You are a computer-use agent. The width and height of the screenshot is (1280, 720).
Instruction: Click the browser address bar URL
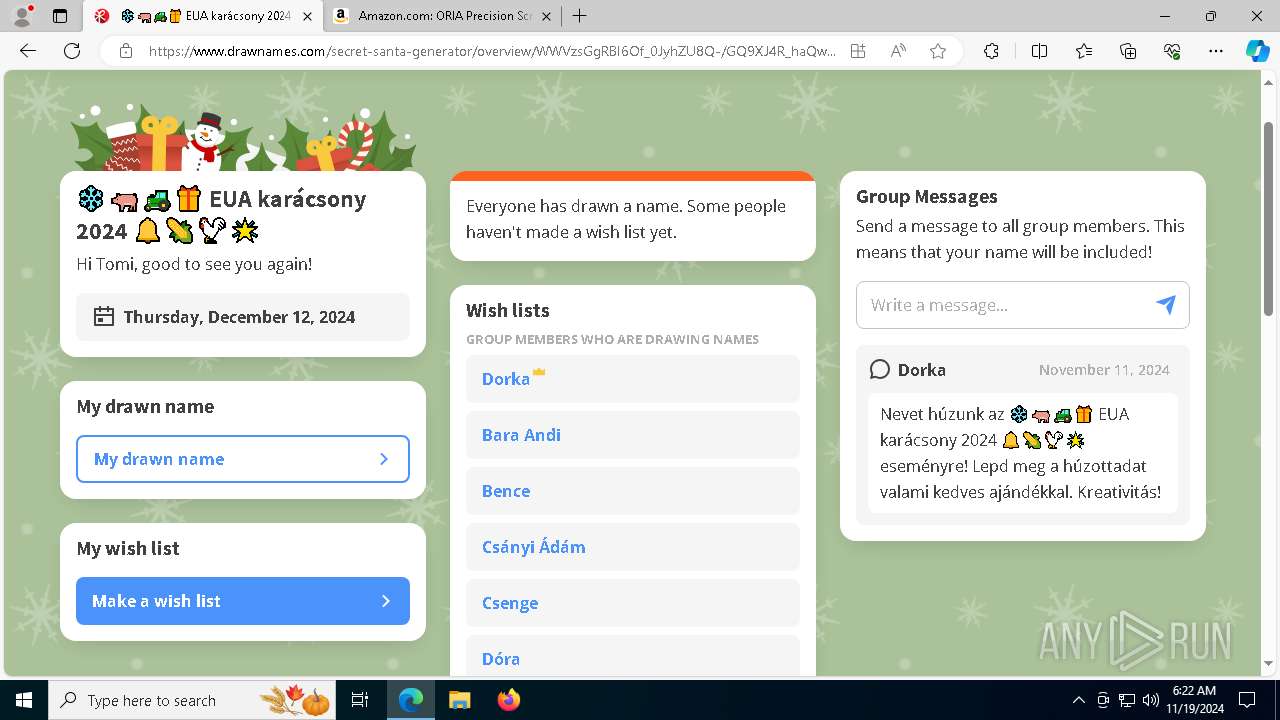coord(492,51)
